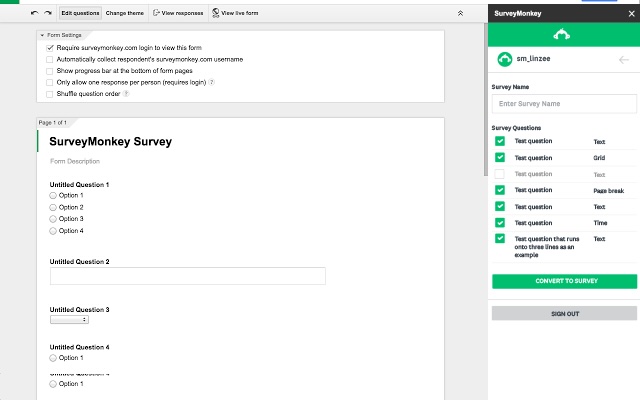Click the Time type label
Screen dimensions: 640x400
point(600,223)
